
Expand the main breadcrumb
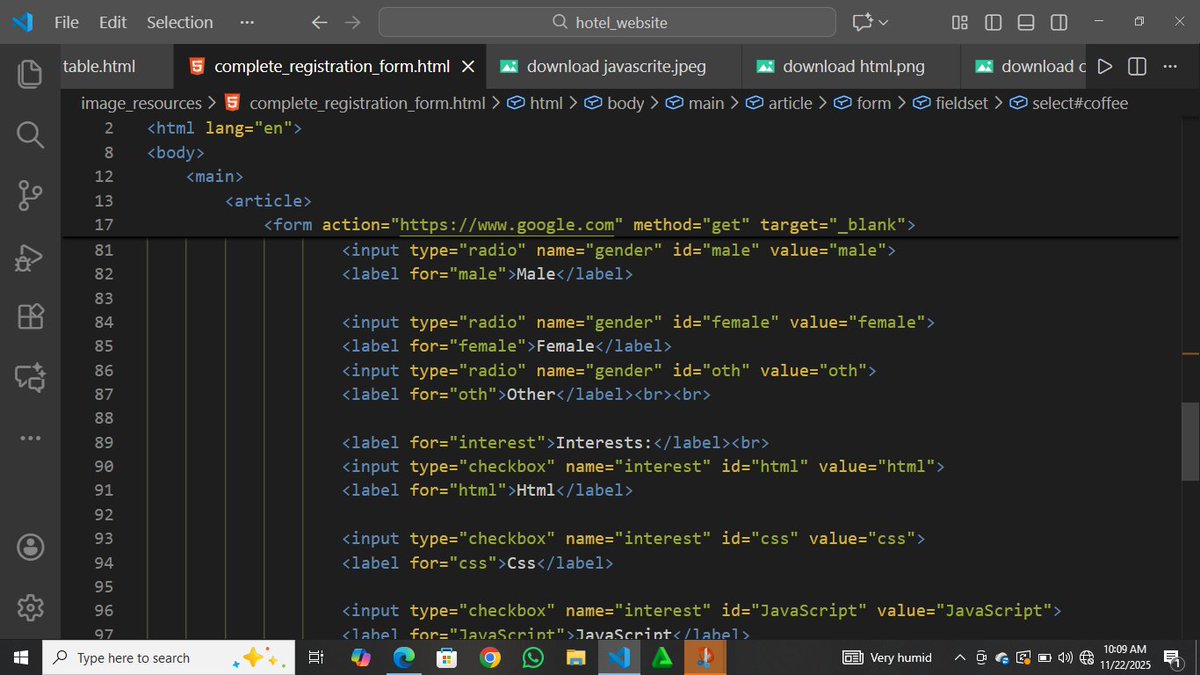(x=695, y=103)
